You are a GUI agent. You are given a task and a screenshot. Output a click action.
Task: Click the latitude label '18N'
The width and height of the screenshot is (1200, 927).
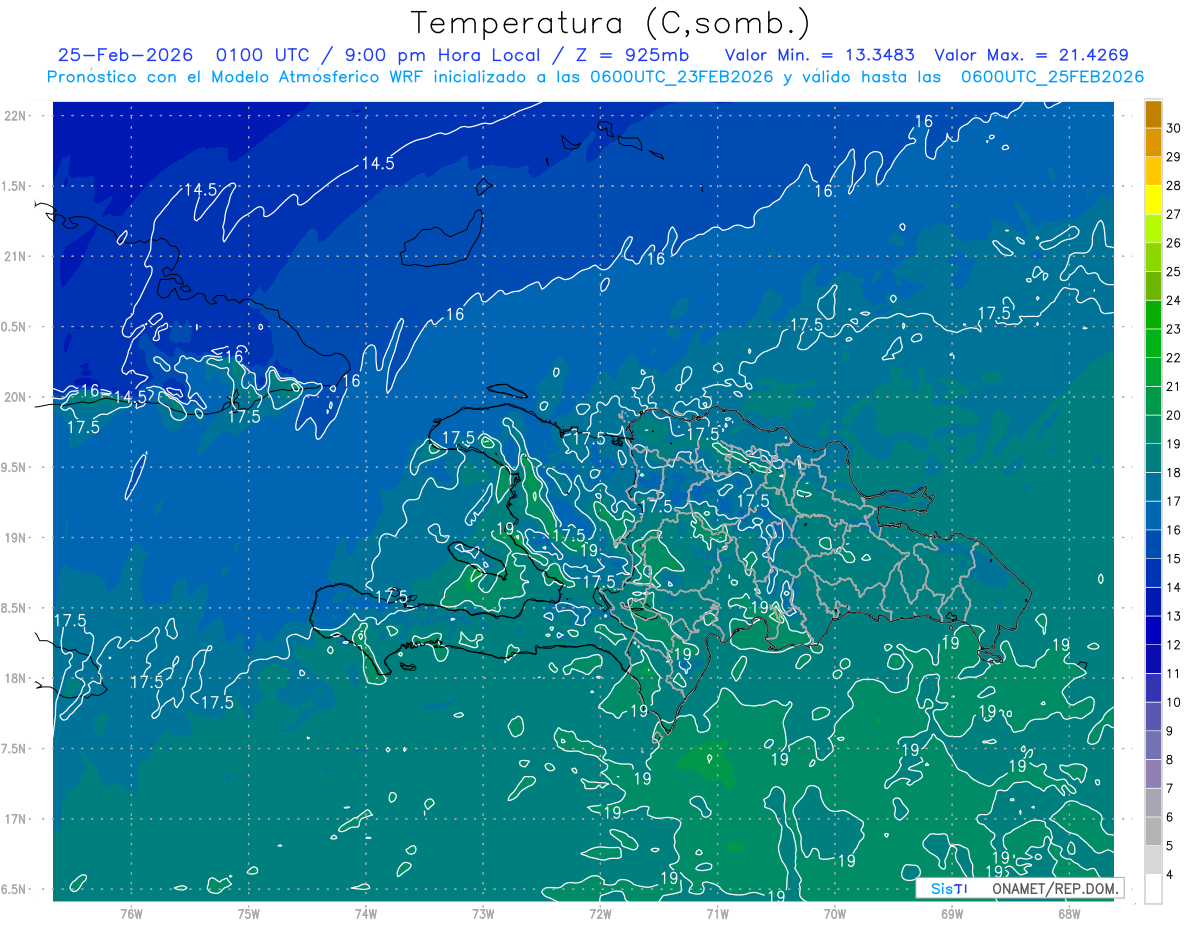[16, 678]
